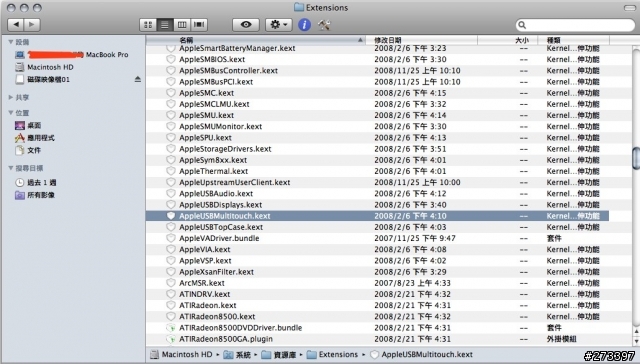This screenshot has height=364, width=640.
Task: Select the AppleSMC.kext file icon
Action: click(x=171, y=93)
